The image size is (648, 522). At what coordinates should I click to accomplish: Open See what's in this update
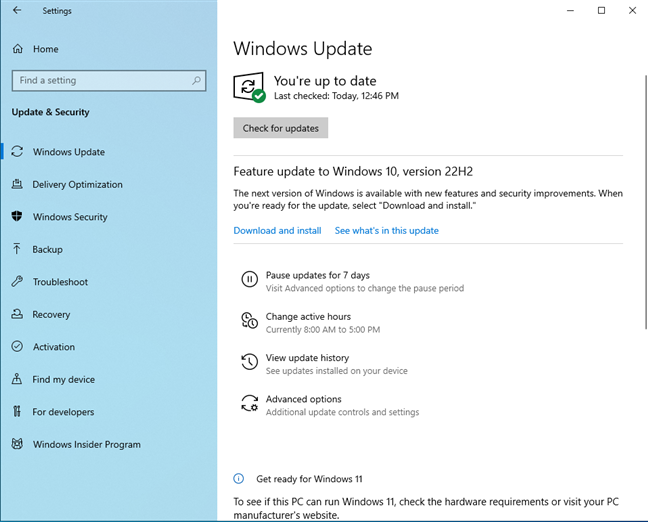click(386, 230)
